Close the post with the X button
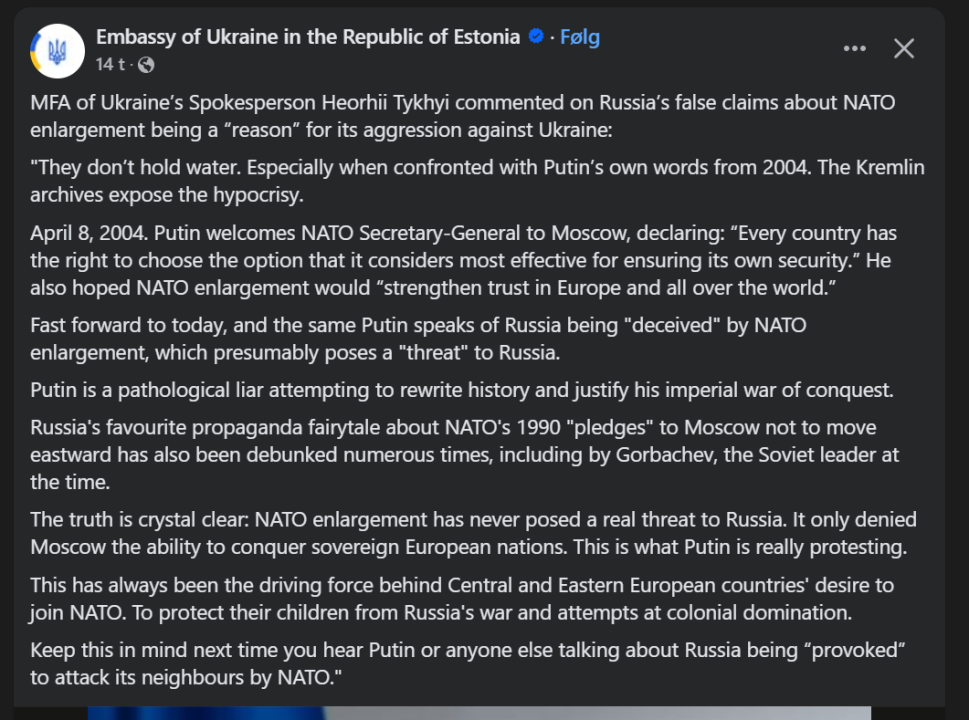 click(904, 49)
